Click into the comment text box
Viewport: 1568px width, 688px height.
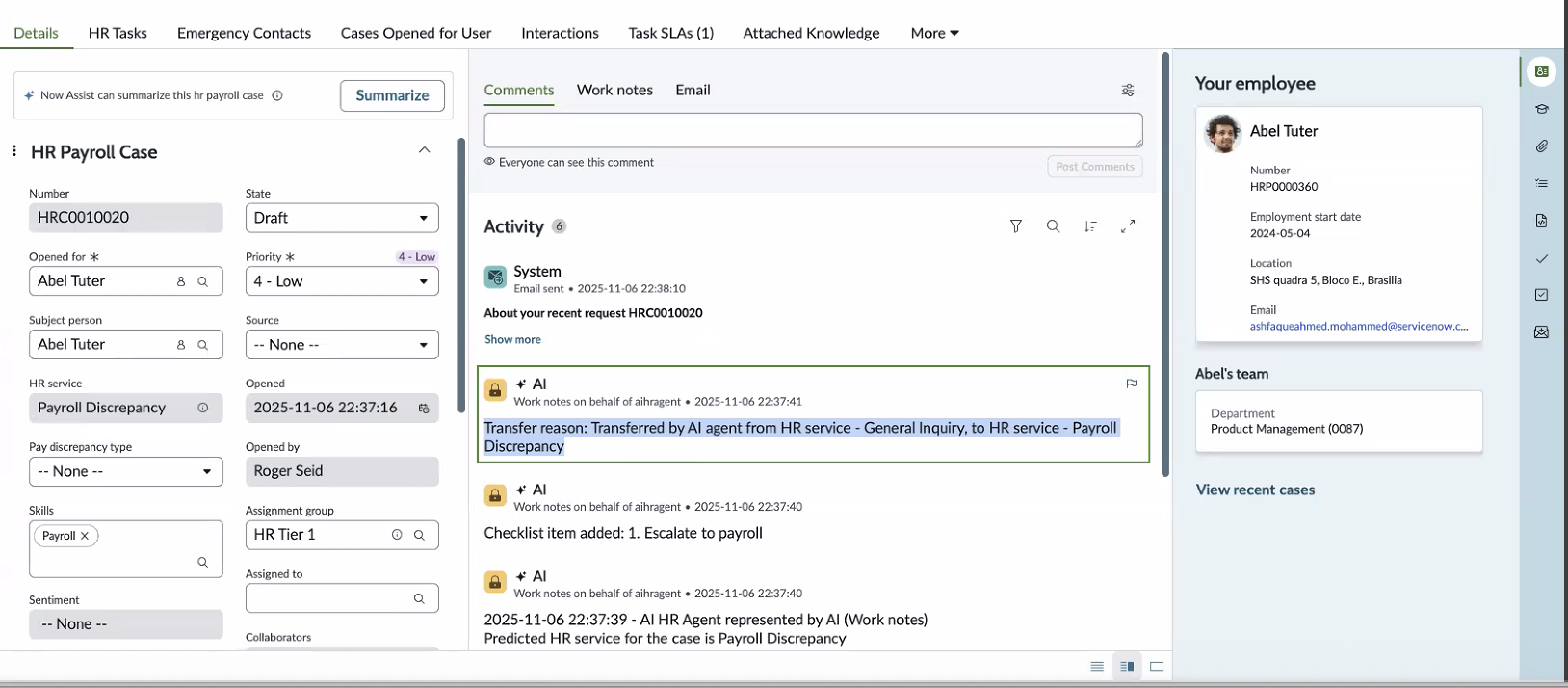(813, 130)
